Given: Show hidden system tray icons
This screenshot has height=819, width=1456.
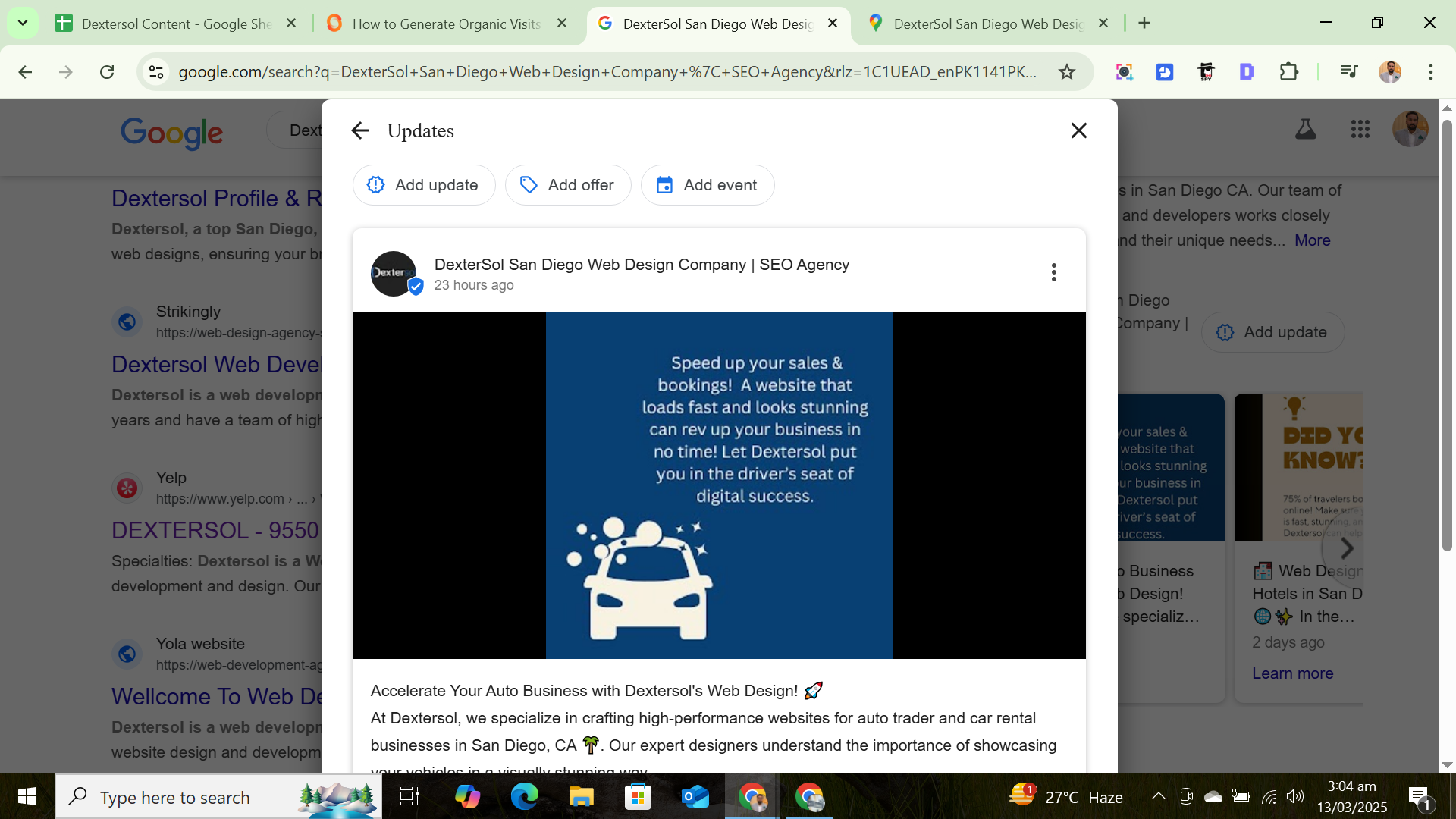Looking at the screenshot, I should [x=1158, y=796].
